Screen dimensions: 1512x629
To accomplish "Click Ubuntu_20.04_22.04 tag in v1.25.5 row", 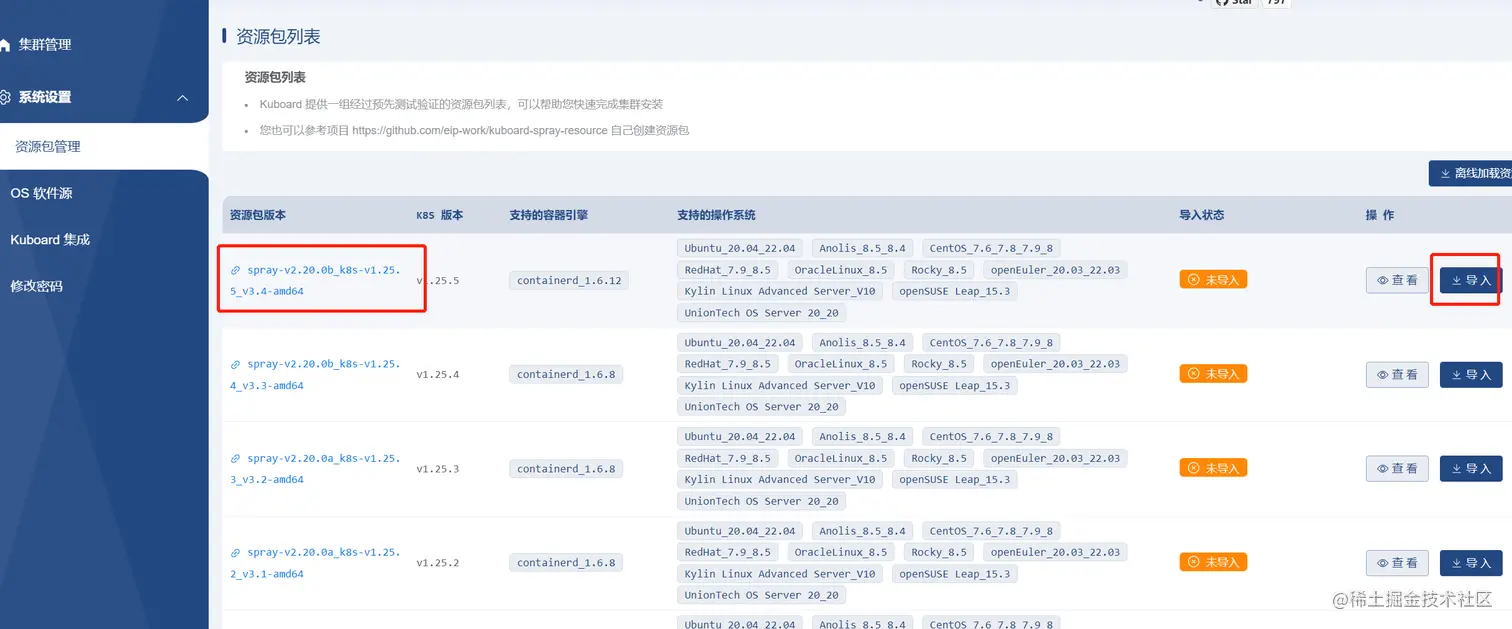I will point(740,248).
